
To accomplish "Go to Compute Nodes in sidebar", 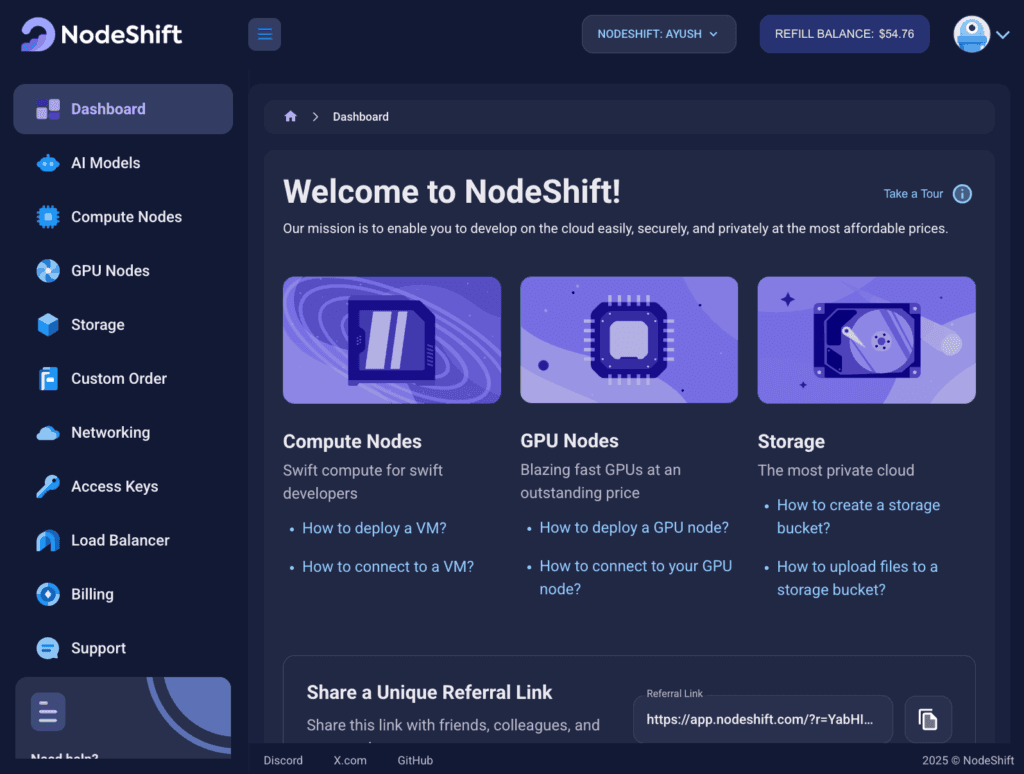I will pos(126,217).
